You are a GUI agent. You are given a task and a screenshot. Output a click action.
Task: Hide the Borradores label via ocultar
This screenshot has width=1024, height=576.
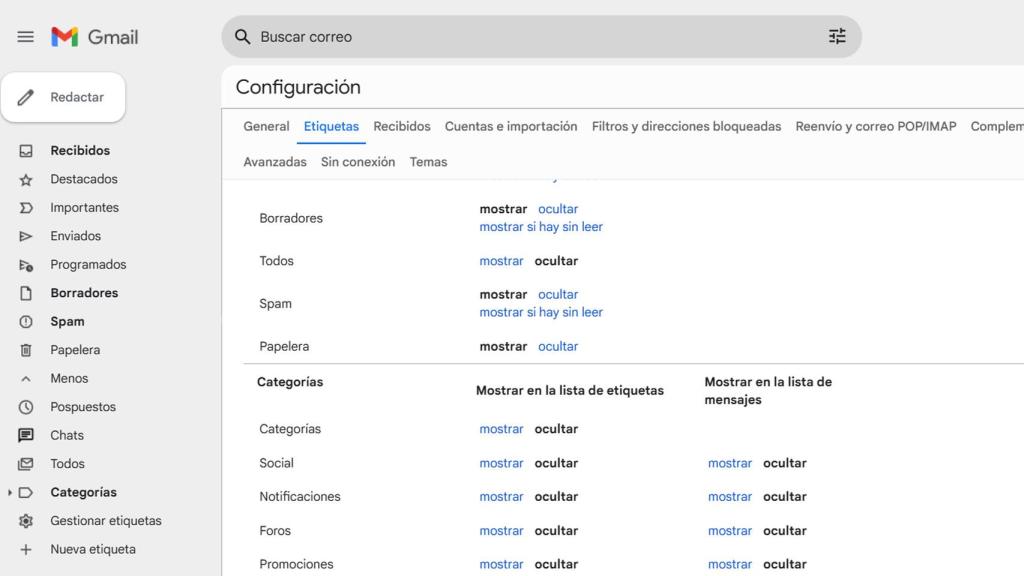pyautogui.click(x=558, y=209)
